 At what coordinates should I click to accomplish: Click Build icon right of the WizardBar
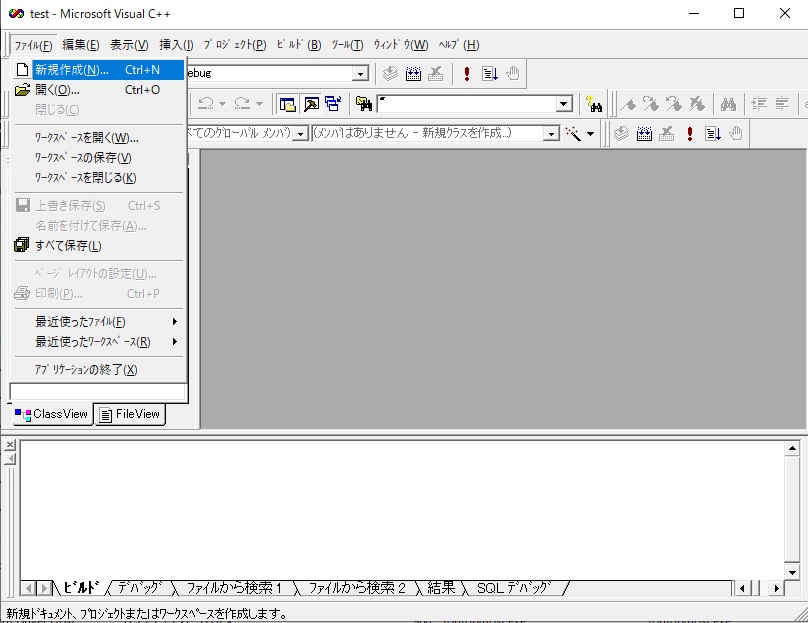(644, 134)
